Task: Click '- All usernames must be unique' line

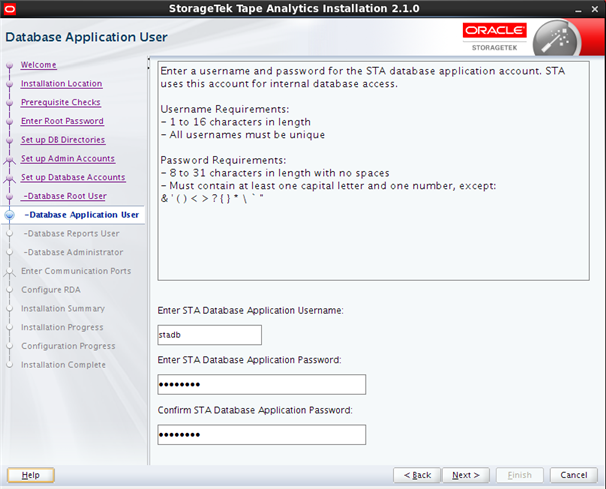Action: 243,135
